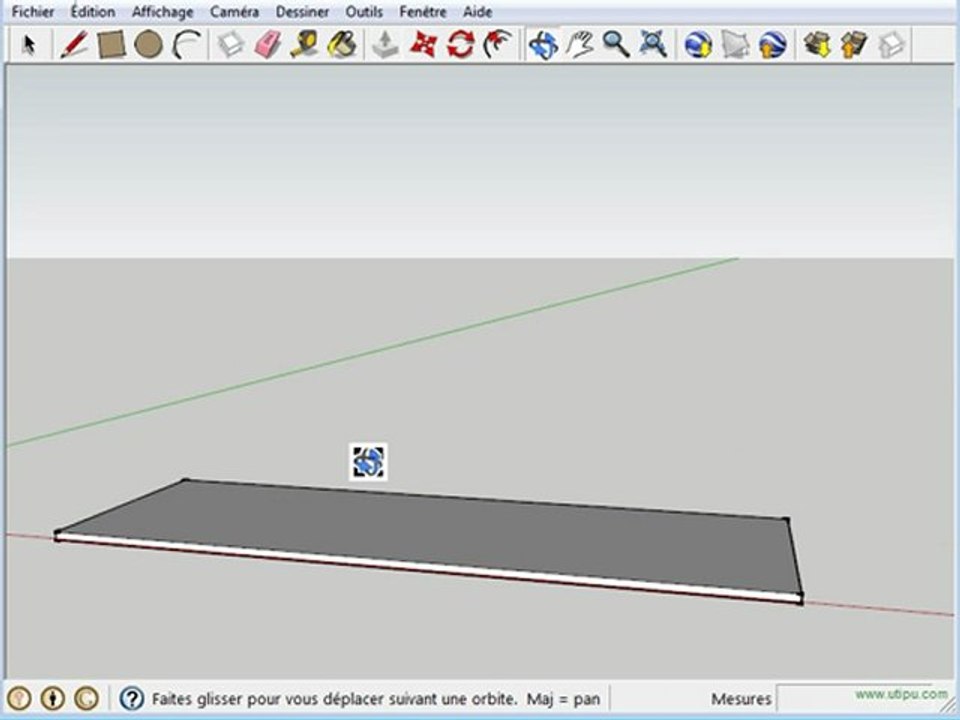
Task: Click the Orbit tool in toolbar
Action: tap(544, 45)
